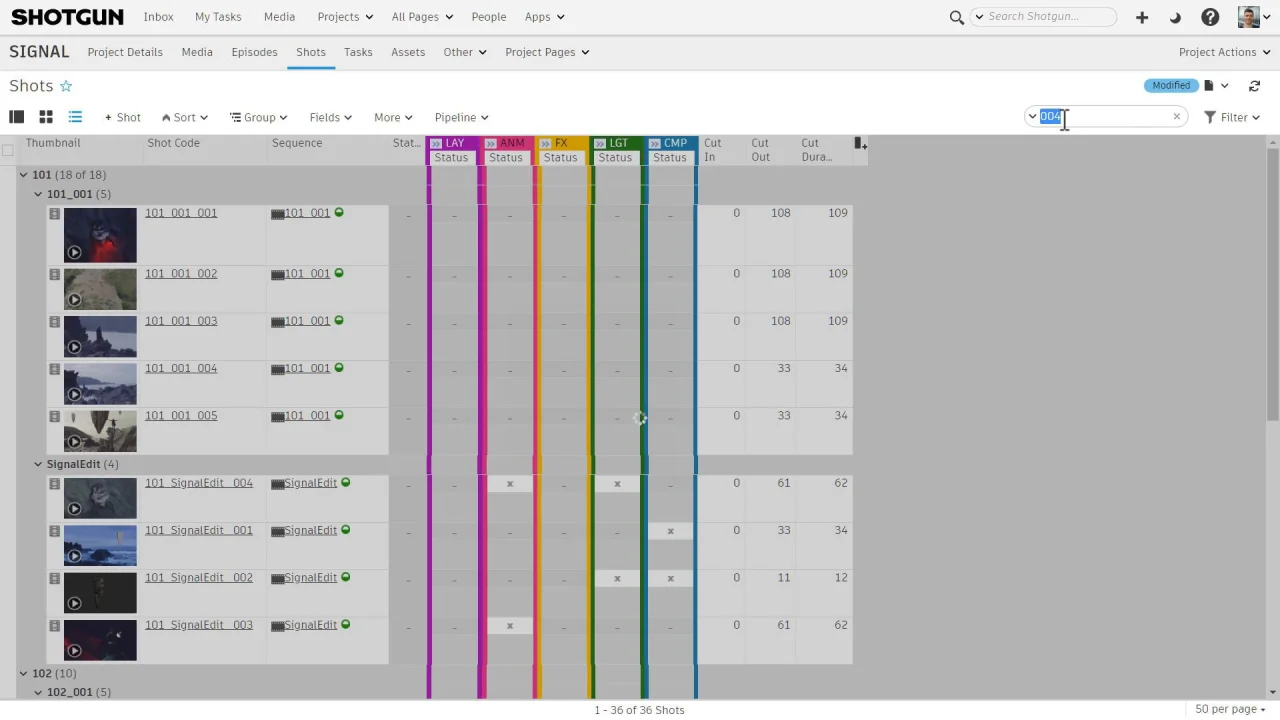
Task: Open the help question mark icon
Action: coord(1210,17)
